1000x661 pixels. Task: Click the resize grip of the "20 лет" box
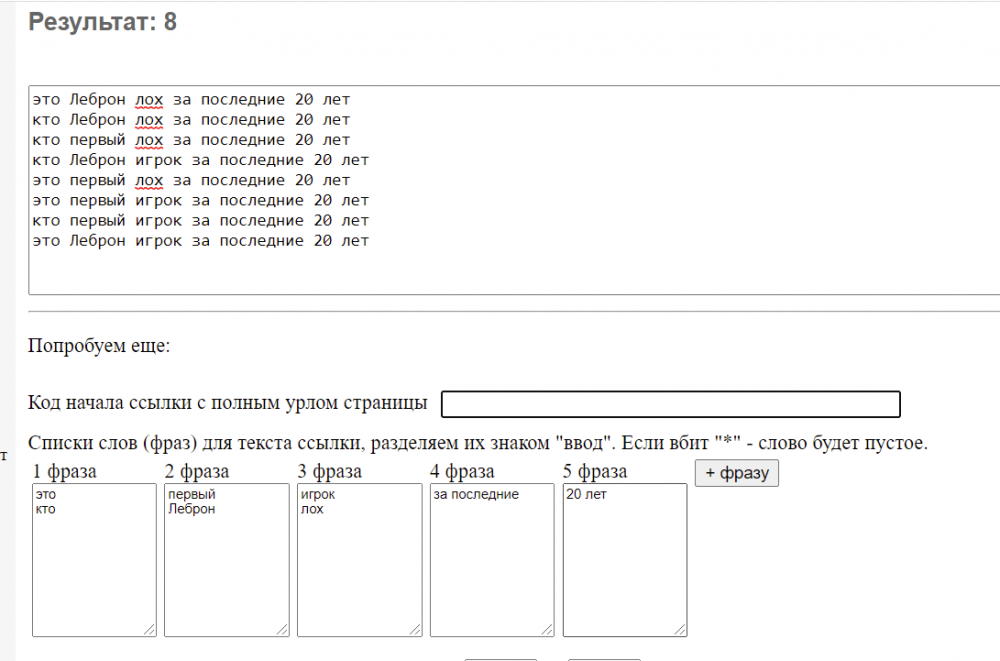(x=681, y=631)
